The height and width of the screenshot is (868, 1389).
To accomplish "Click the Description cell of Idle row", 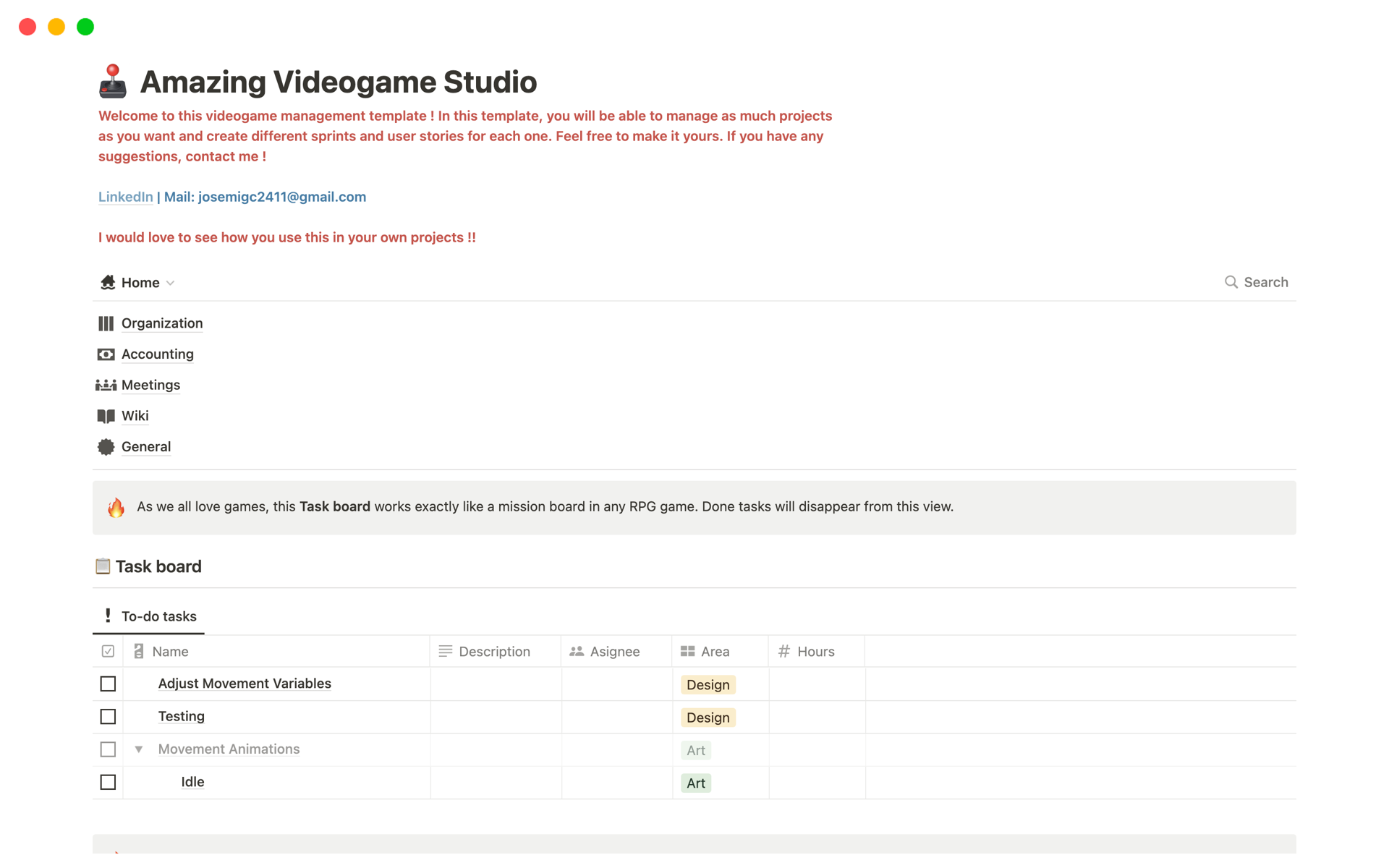I will tap(496, 783).
